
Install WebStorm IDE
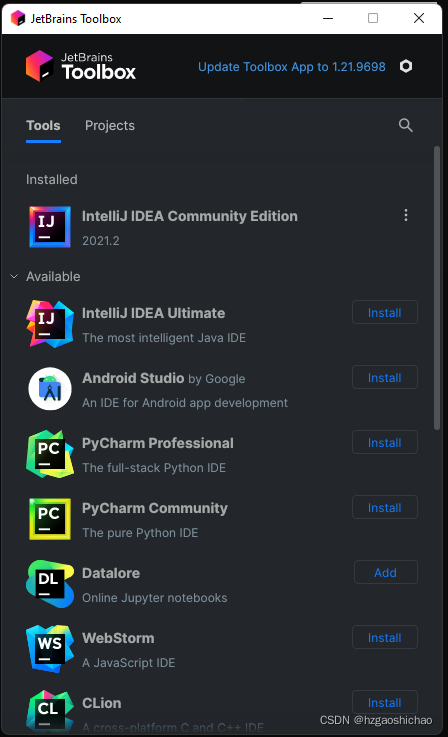(x=385, y=637)
